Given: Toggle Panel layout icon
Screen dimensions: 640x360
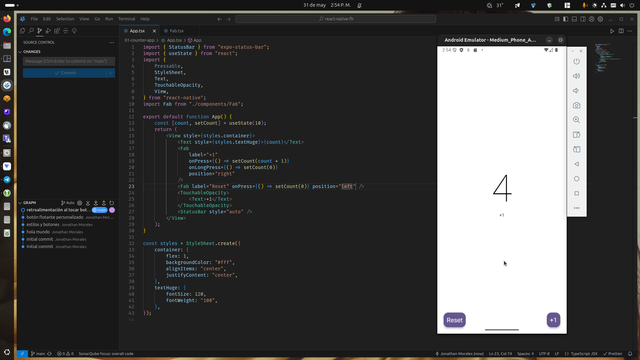Looking at the screenshot, I should pyautogui.click(x=574, y=19).
